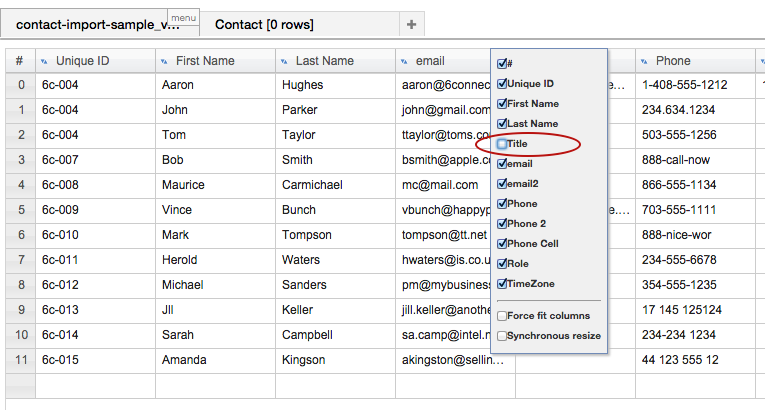Toggle the Force fit columns option

[x=502, y=316]
